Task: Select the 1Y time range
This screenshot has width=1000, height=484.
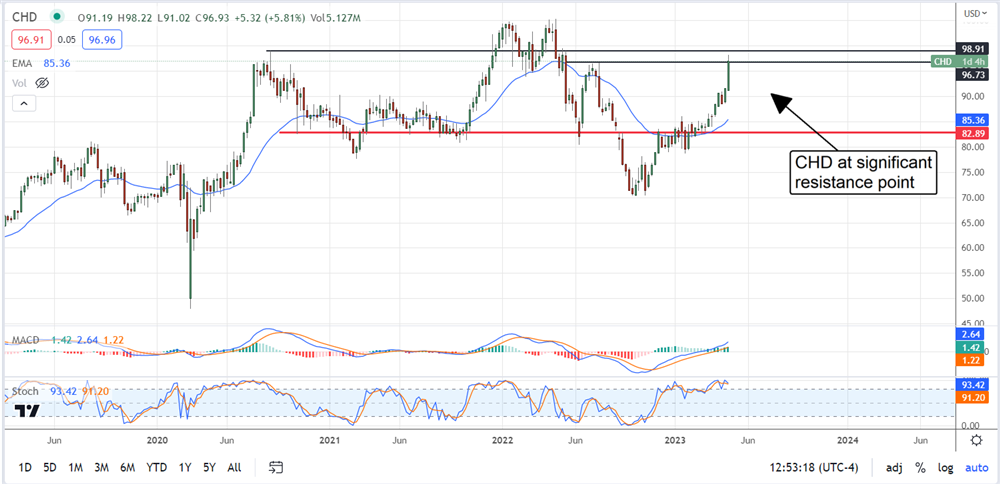Action: [185, 467]
